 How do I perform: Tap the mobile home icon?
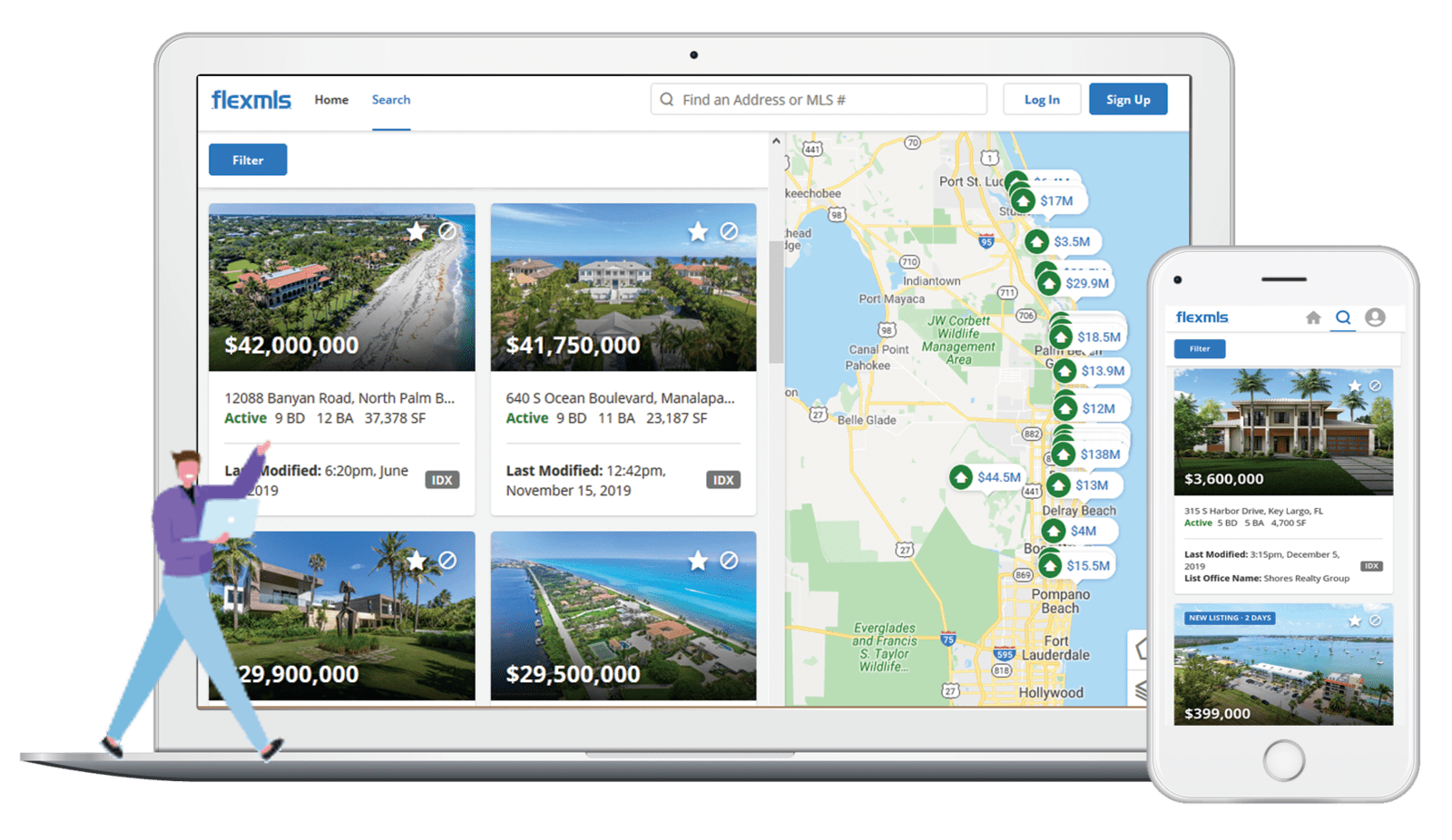[1313, 317]
